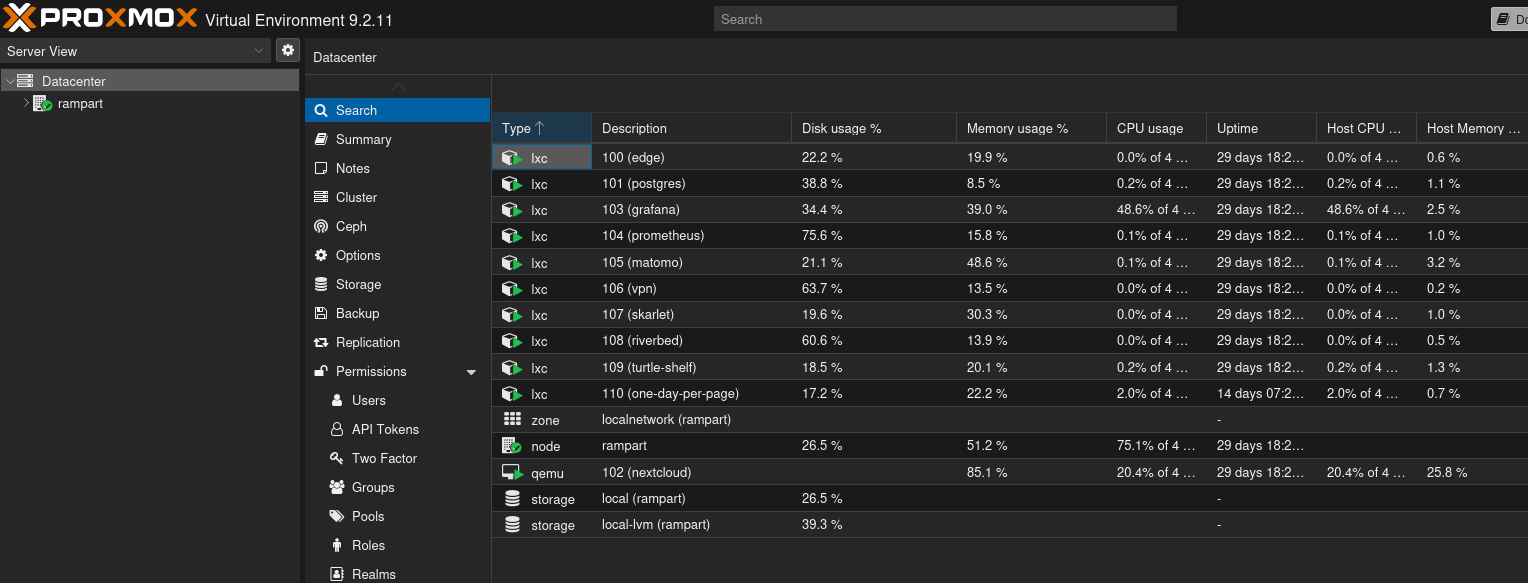Click the 85.1 % memory usage value
The height and width of the screenshot is (583, 1528).
pyautogui.click(x=987, y=472)
